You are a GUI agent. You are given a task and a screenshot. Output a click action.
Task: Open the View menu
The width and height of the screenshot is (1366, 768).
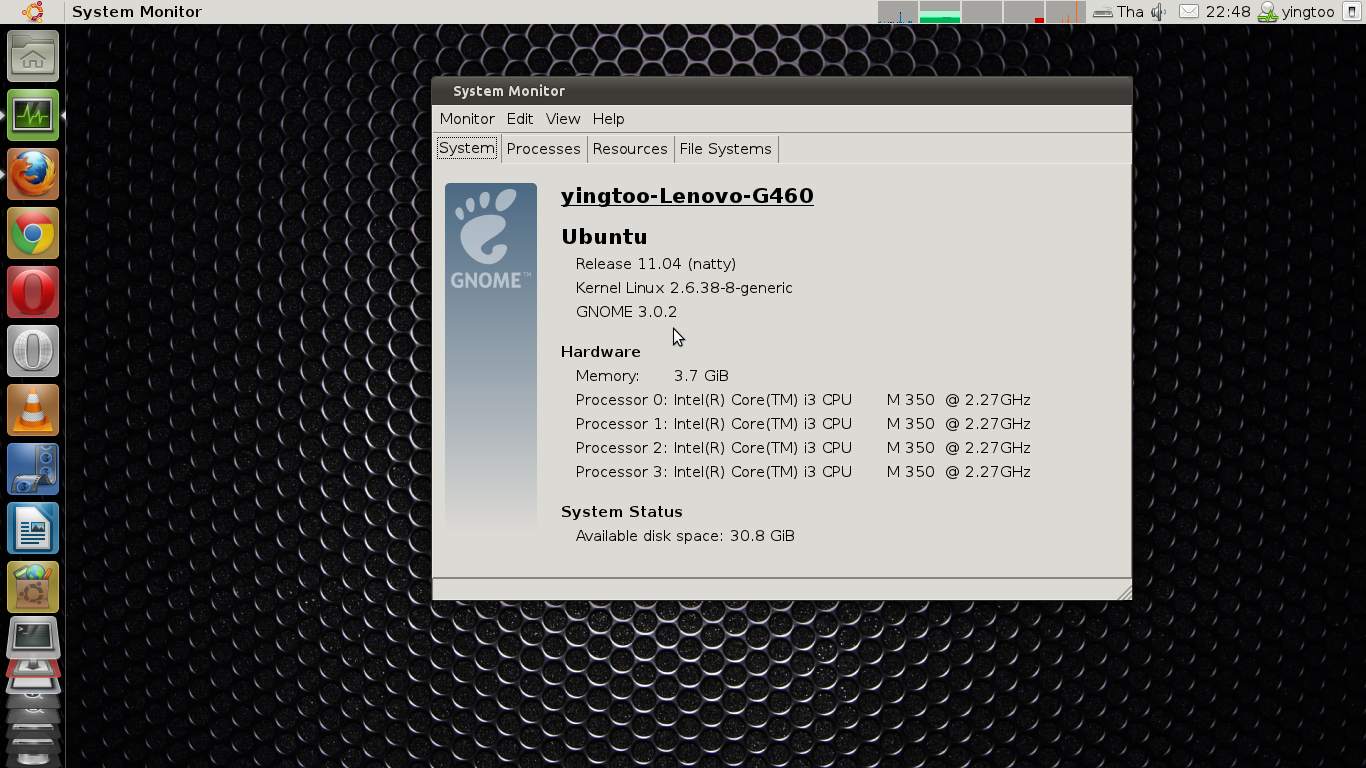tap(563, 118)
